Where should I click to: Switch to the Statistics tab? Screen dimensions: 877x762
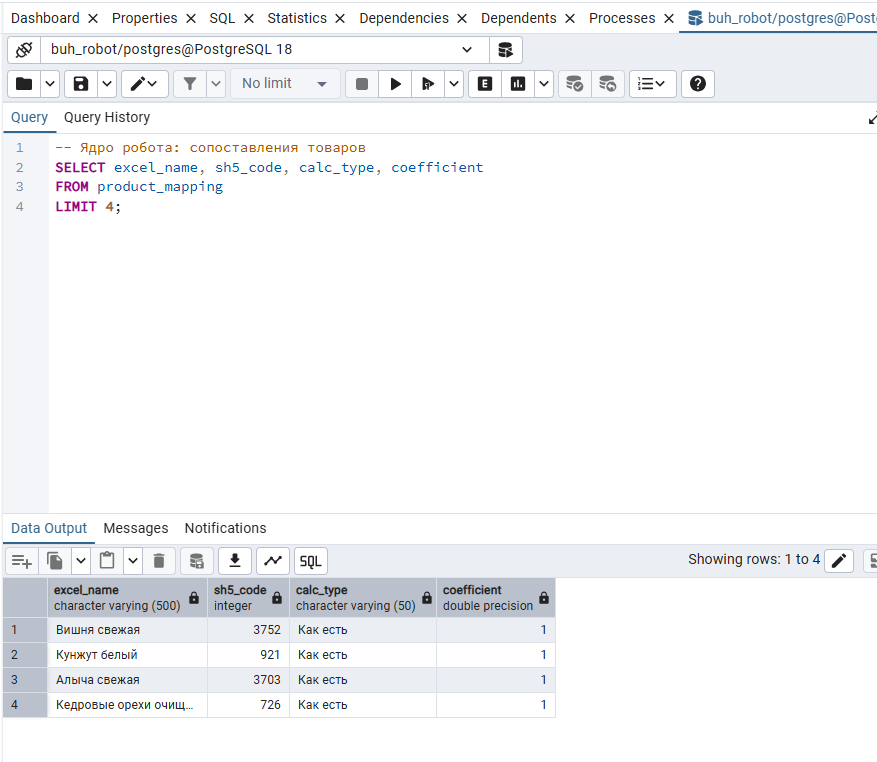point(297,18)
